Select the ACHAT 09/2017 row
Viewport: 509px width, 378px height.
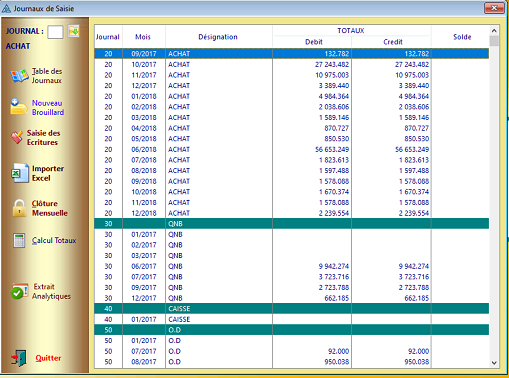coord(292,54)
